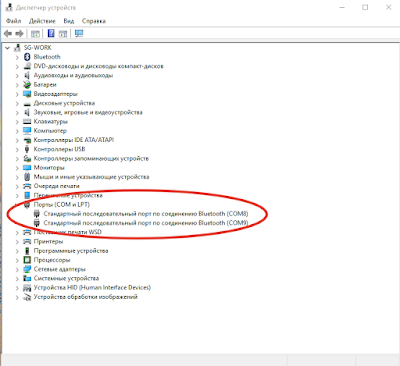Collapse the SG-WORK root node

7,48
